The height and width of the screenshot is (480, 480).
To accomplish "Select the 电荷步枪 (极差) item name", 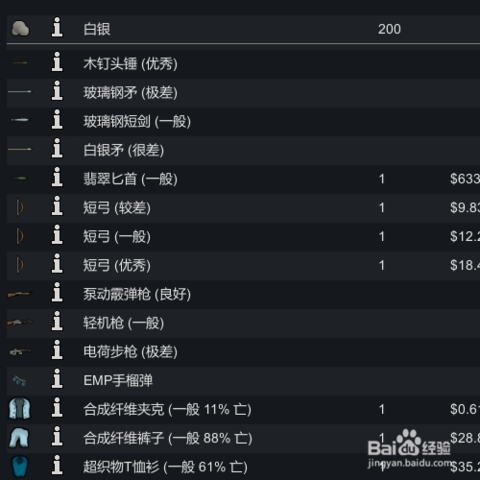I will point(130,352).
